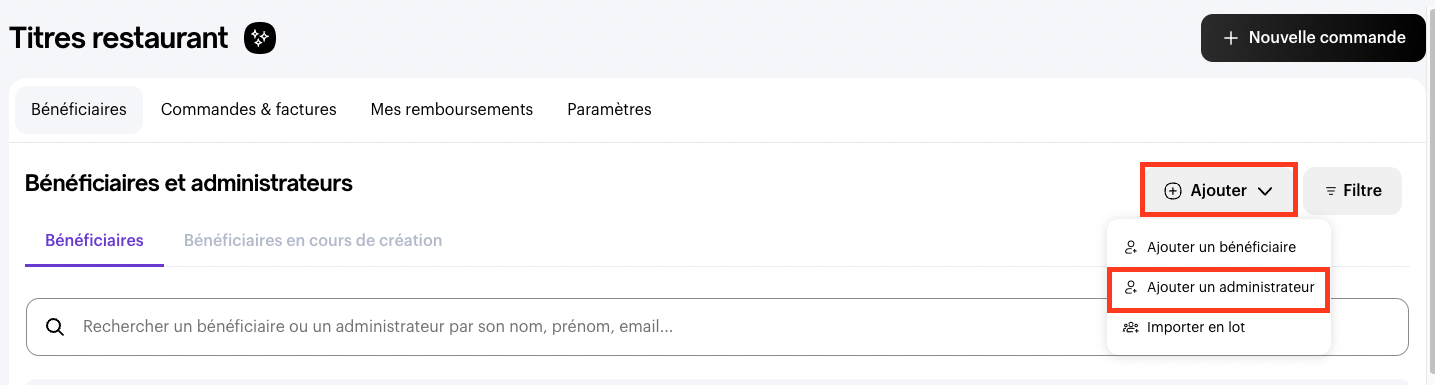Click the magnifying glass search icon
Viewport: 1435px width, 385px height.
click(x=56, y=327)
